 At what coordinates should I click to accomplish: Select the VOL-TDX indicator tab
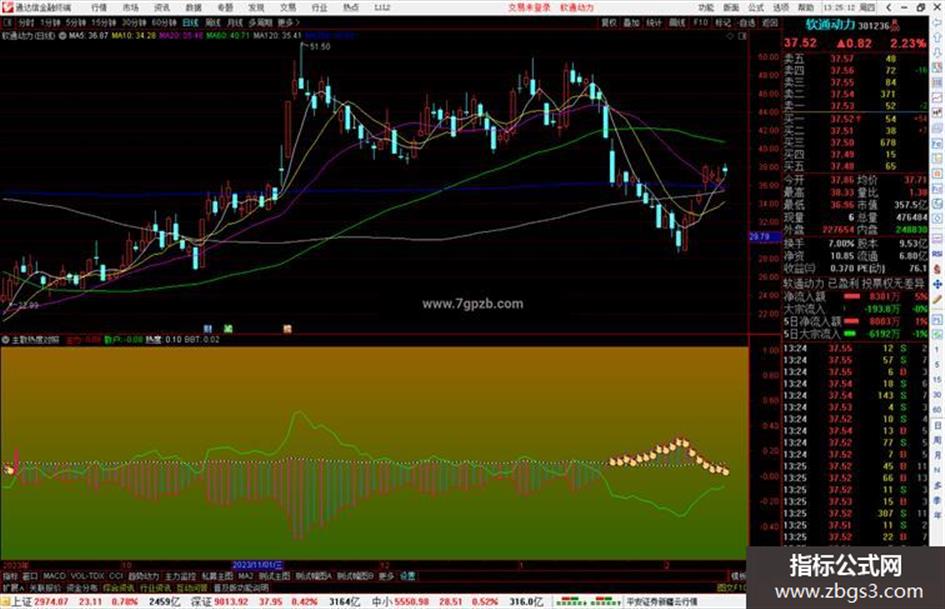tap(88, 576)
